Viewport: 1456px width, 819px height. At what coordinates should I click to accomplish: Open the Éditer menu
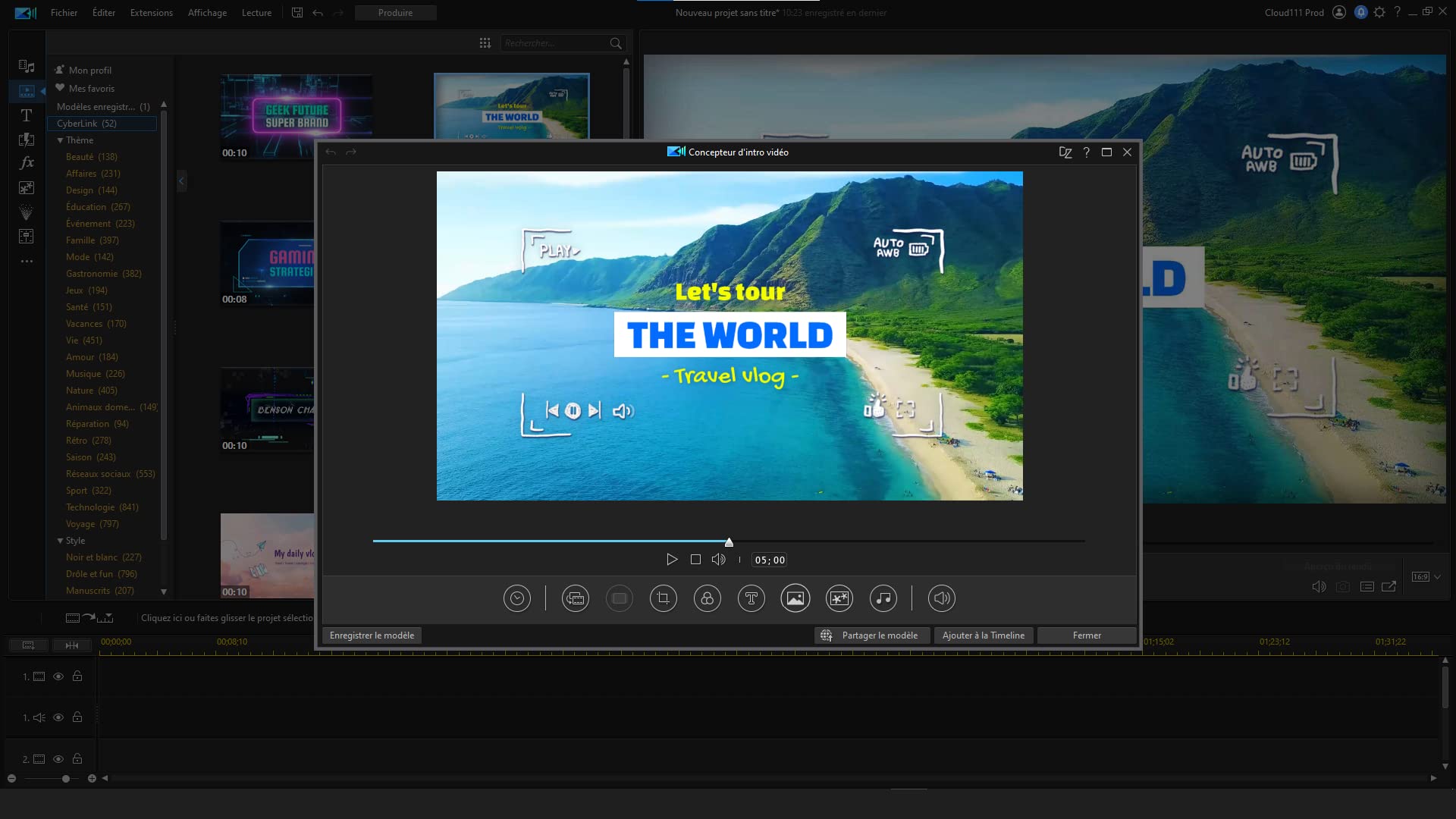point(104,13)
